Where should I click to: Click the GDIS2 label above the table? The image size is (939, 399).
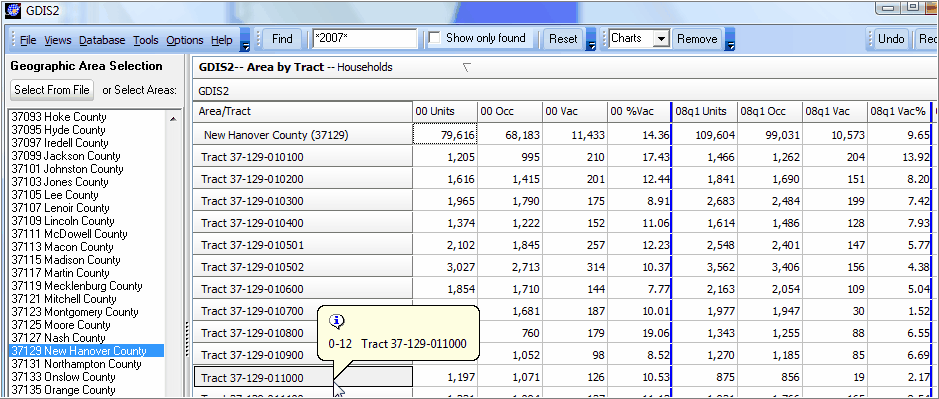coord(214,91)
